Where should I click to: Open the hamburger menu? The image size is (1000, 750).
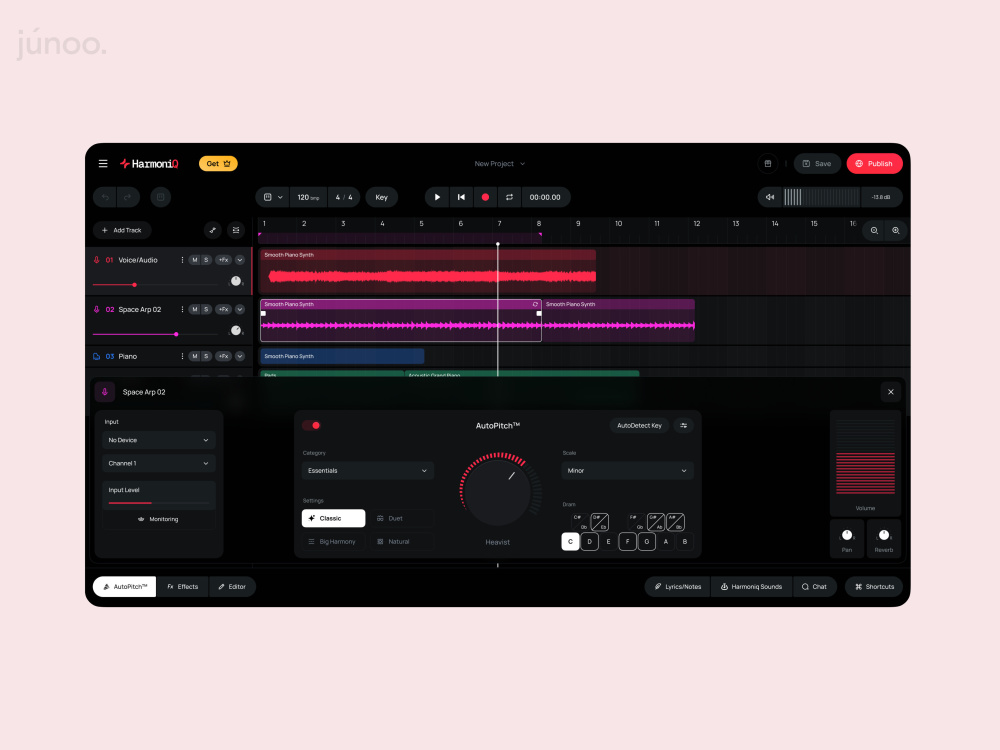[103, 164]
